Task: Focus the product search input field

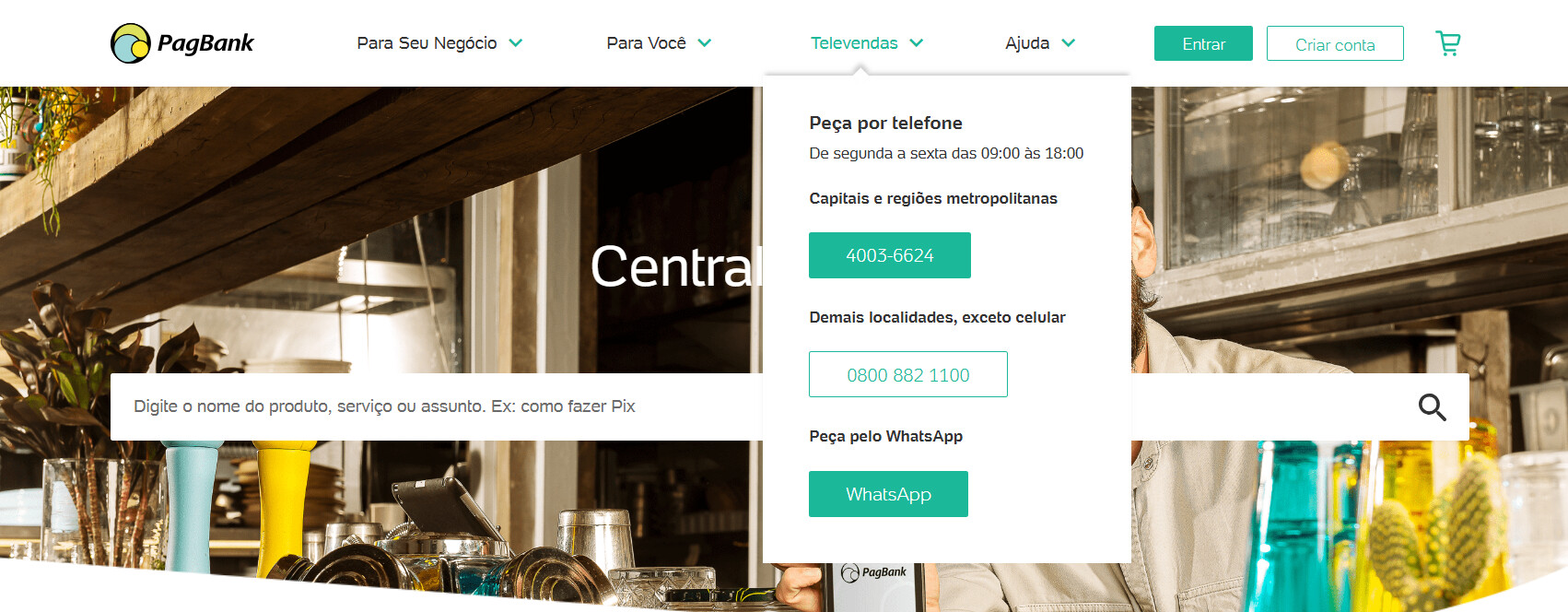Action: tap(437, 406)
